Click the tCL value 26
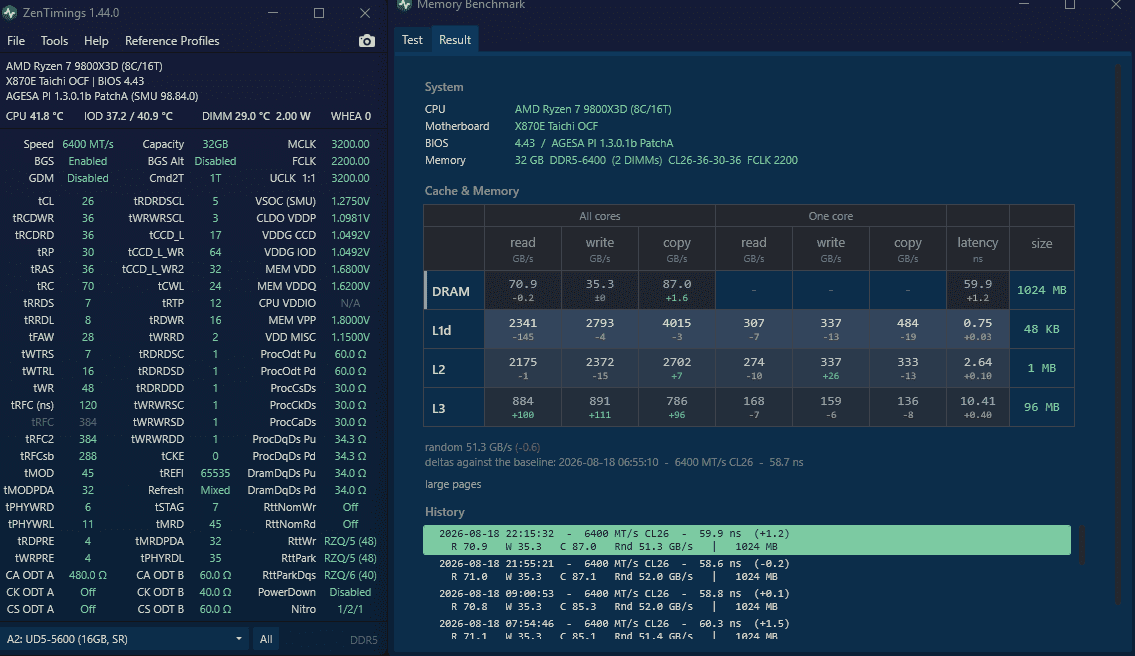 tap(88, 201)
